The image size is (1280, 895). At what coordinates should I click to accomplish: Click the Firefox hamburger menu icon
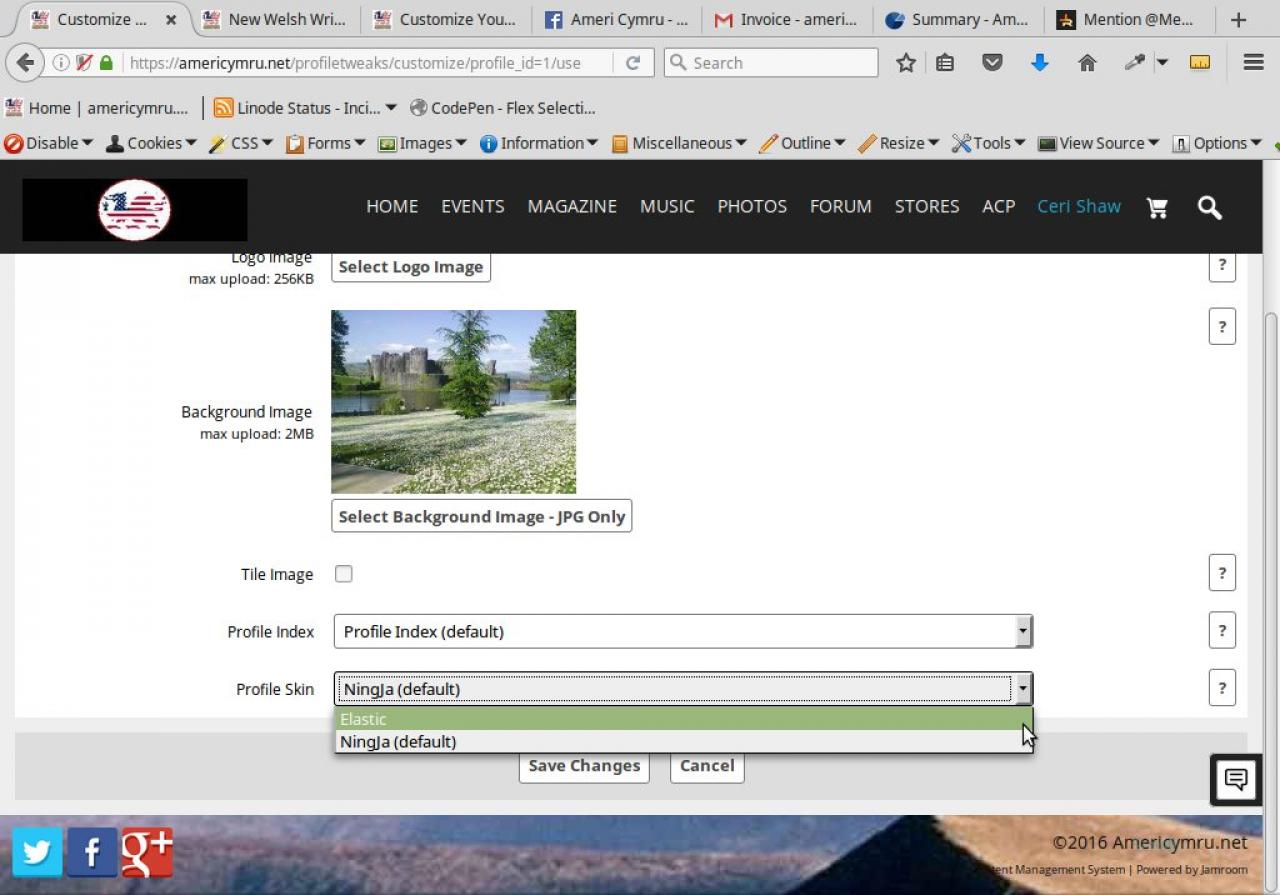[1253, 63]
